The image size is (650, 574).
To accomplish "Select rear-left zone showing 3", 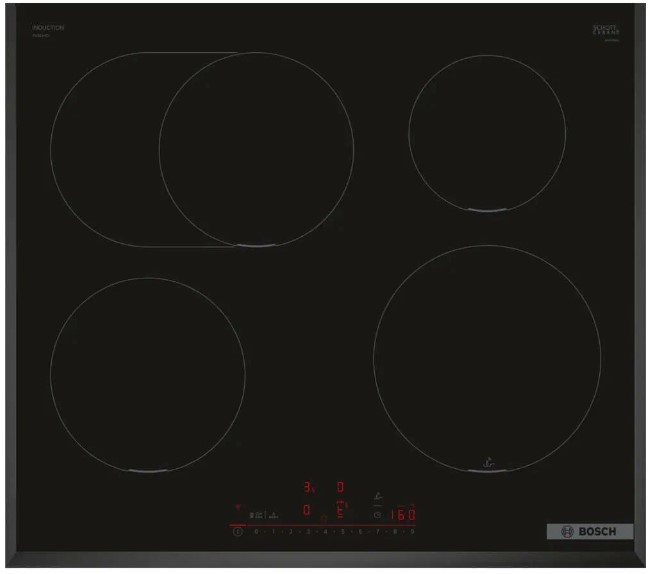I will tap(309, 489).
